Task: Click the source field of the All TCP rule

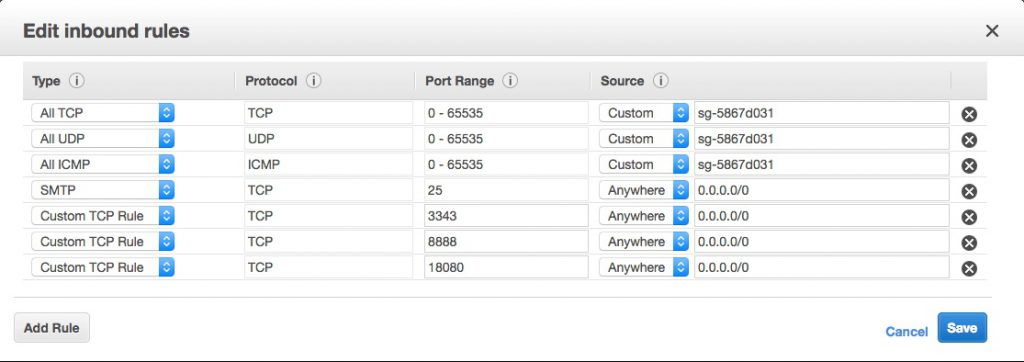Action: click(822, 113)
